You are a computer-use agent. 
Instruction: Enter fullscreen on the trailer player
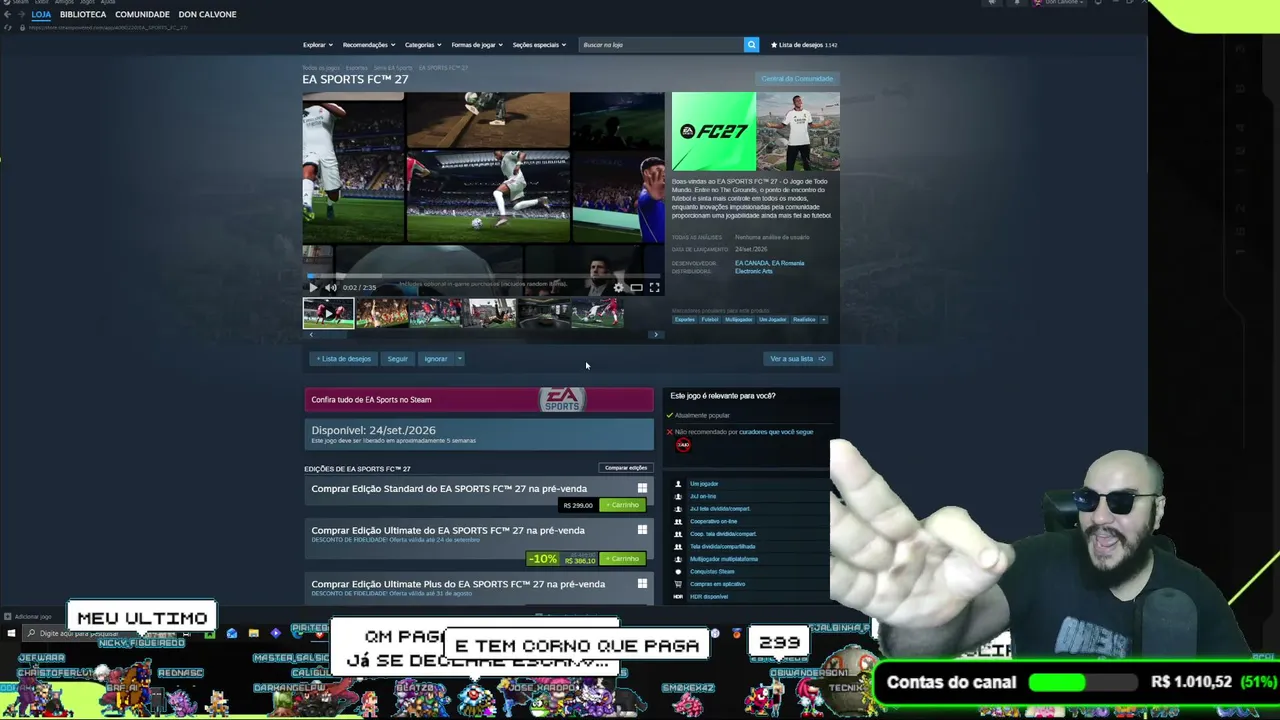[654, 288]
